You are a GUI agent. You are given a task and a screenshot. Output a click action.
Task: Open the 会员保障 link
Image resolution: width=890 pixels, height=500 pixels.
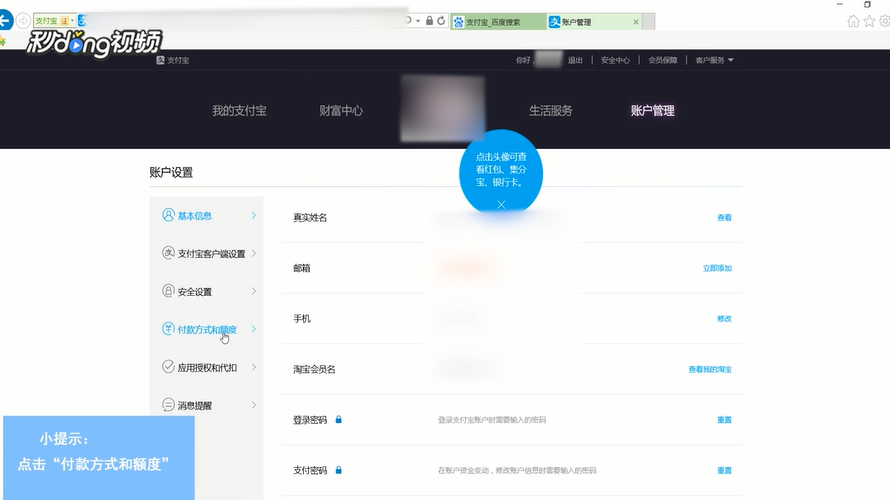pyautogui.click(x=663, y=60)
